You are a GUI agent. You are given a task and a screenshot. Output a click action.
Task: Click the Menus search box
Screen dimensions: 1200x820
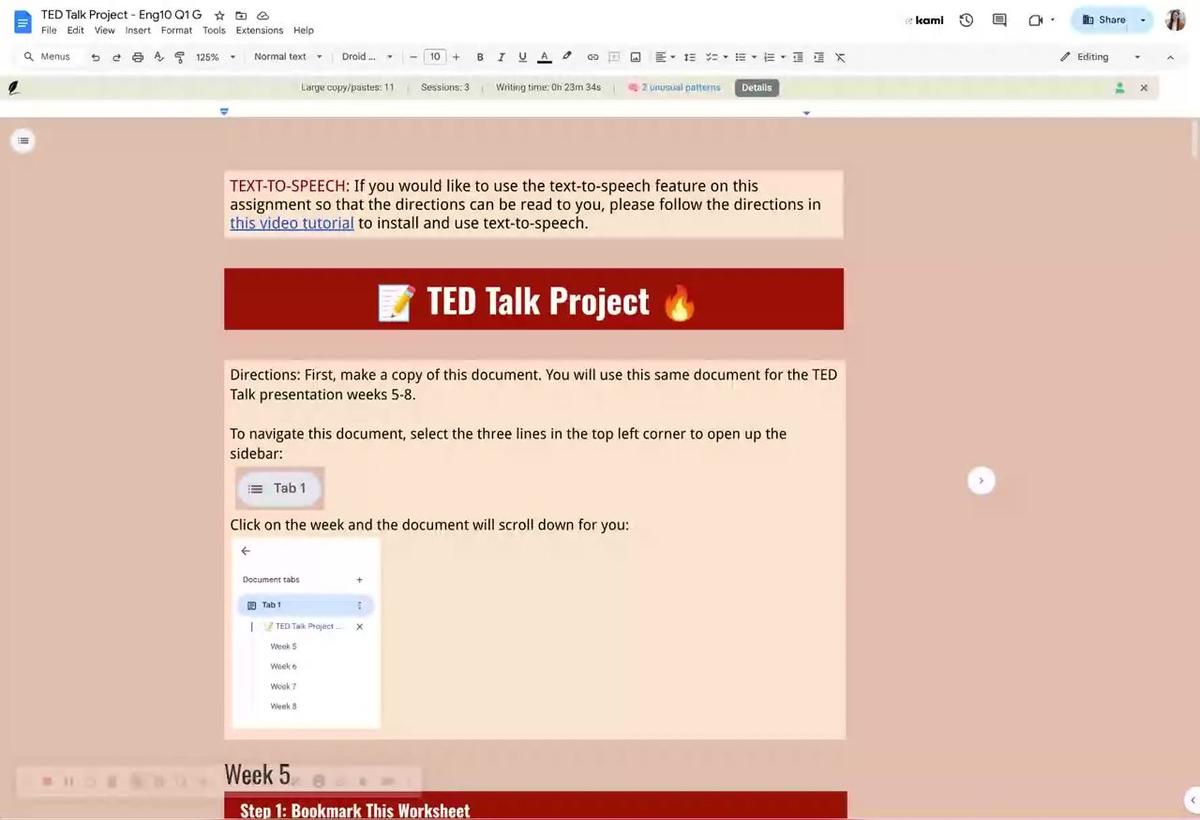48,57
